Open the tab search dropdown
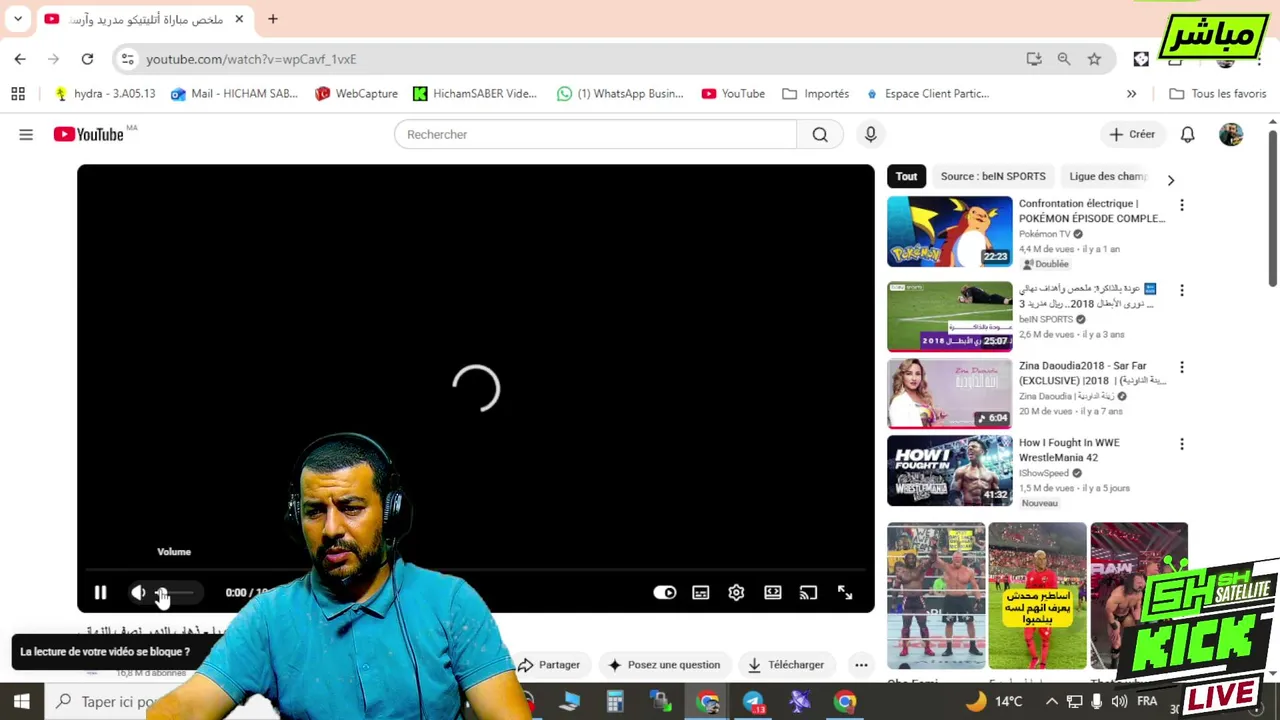This screenshot has width=1280, height=720. 17,19
